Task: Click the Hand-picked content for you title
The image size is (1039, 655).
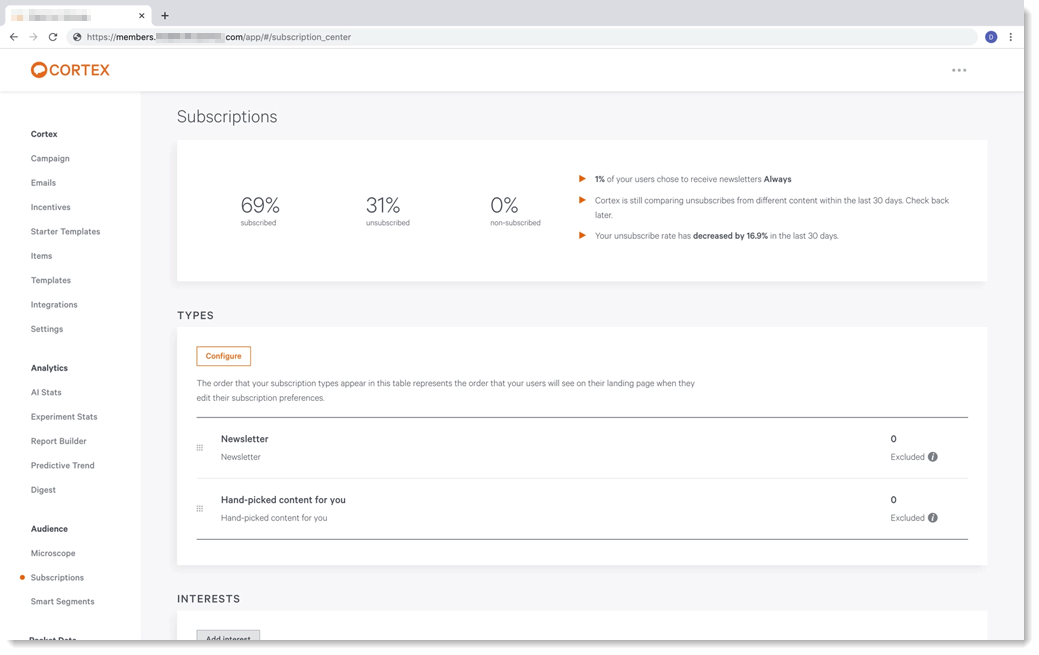Action: click(x=283, y=500)
